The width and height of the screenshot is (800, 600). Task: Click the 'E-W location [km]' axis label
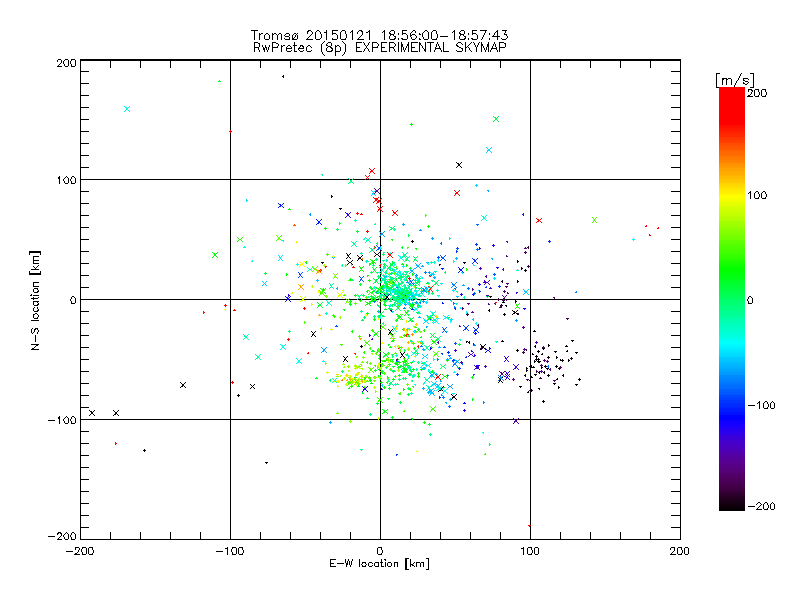click(380, 564)
